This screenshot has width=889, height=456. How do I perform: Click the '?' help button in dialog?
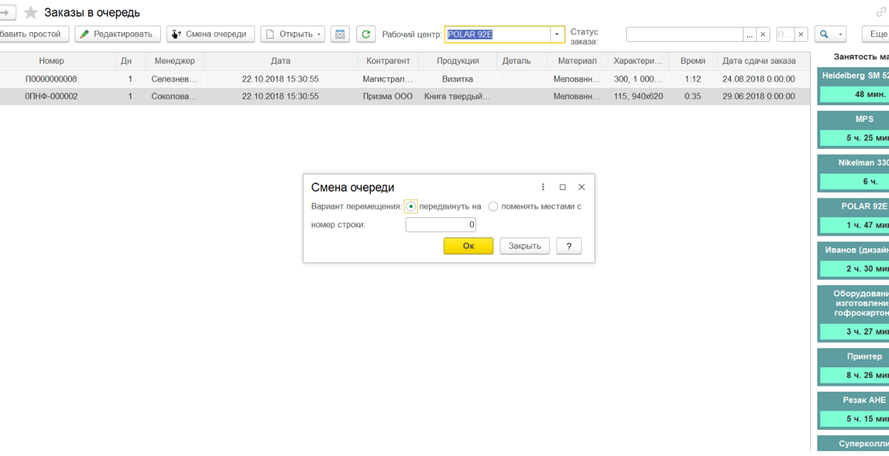[x=568, y=246]
